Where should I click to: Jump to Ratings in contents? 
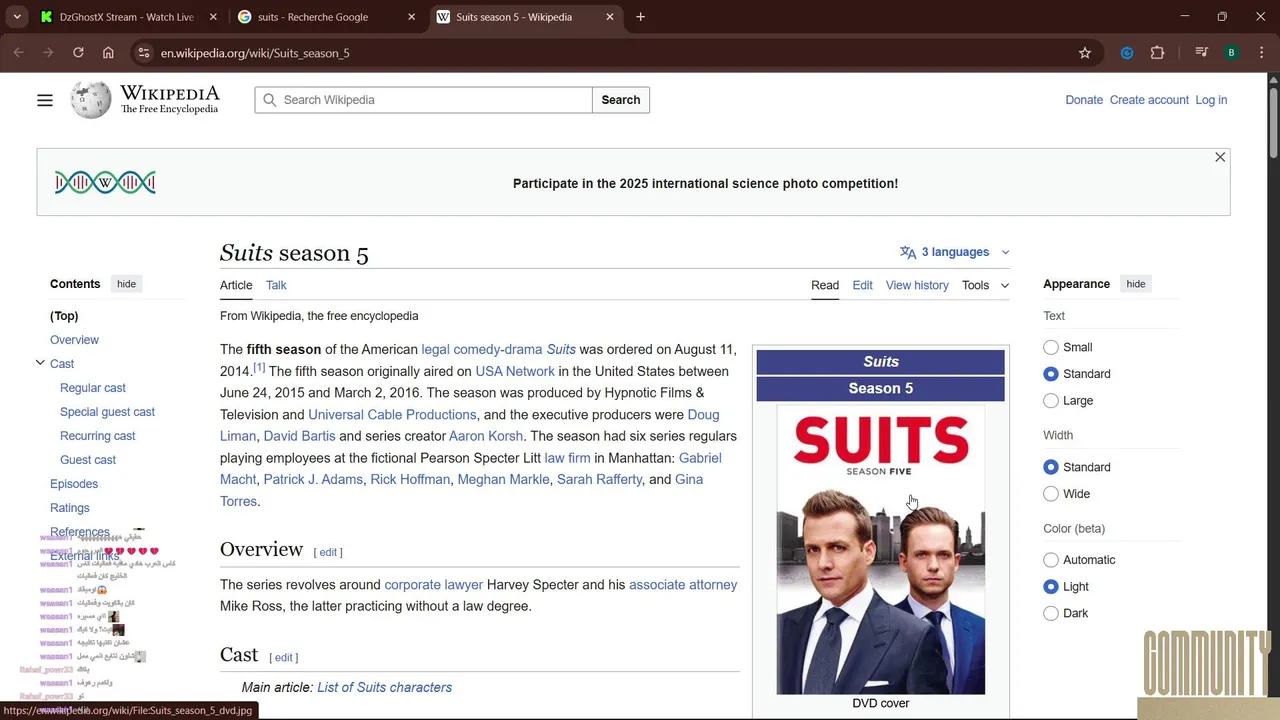(x=70, y=508)
